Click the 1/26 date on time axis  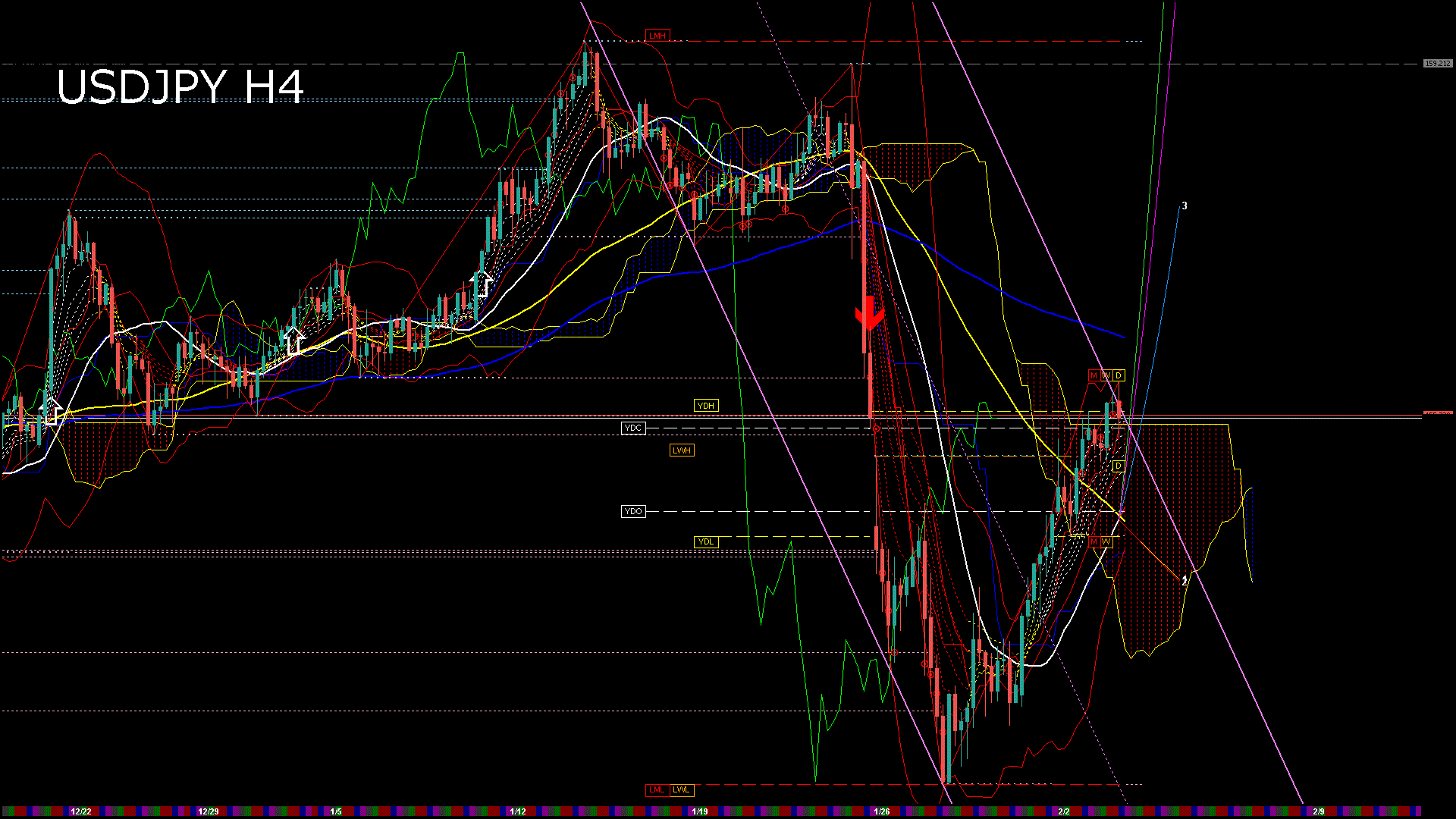point(882,811)
